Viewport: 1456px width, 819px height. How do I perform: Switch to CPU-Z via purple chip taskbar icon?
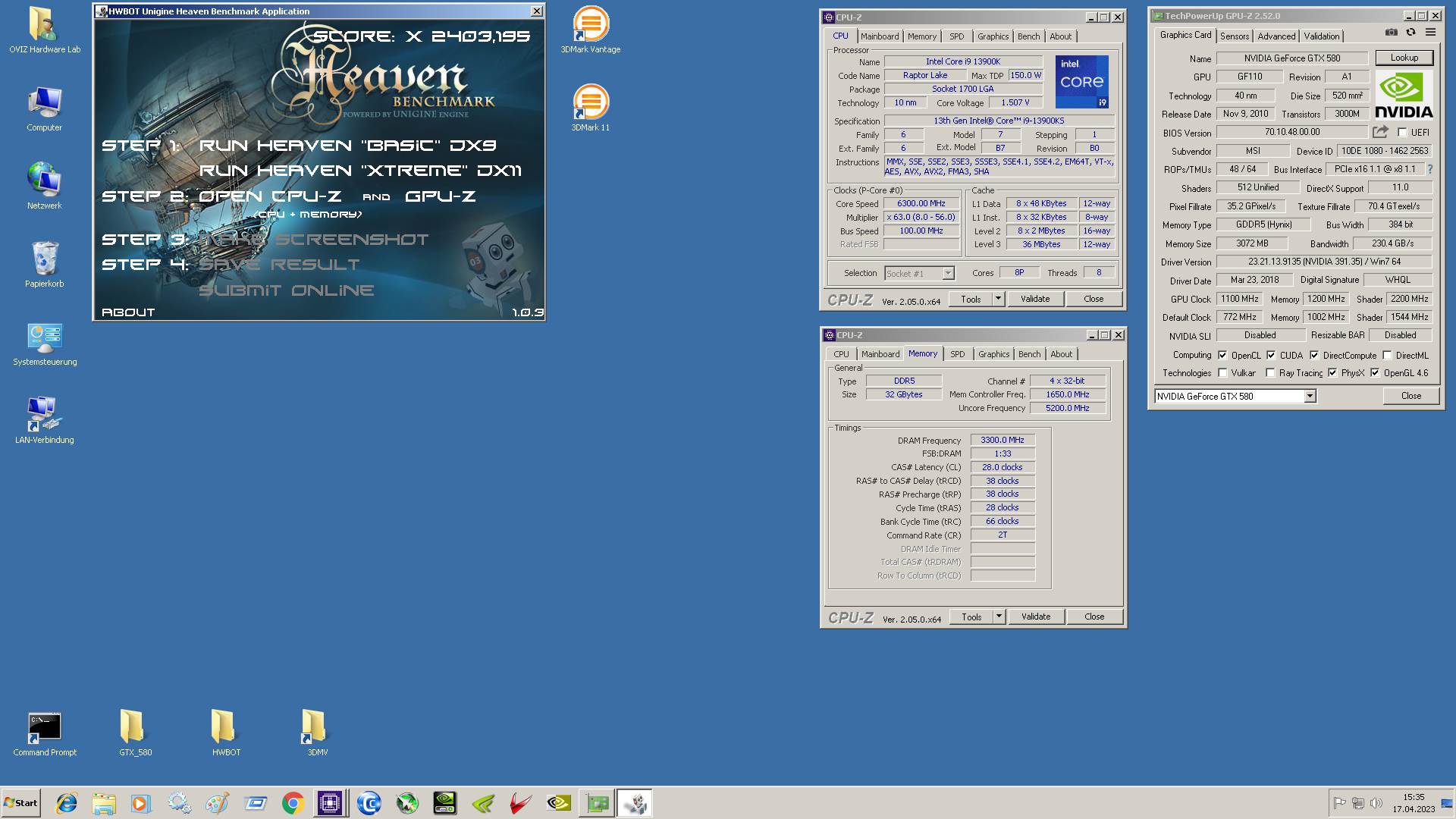click(x=330, y=803)
